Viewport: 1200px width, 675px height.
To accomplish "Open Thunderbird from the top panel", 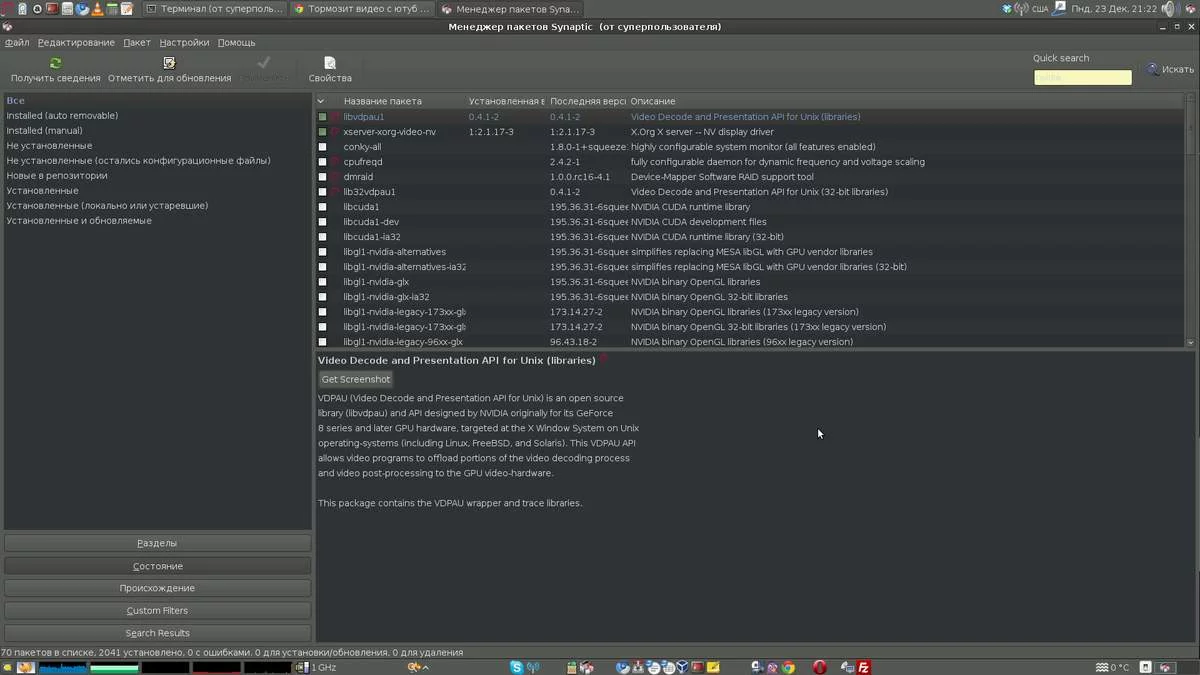I will (82, 8).
